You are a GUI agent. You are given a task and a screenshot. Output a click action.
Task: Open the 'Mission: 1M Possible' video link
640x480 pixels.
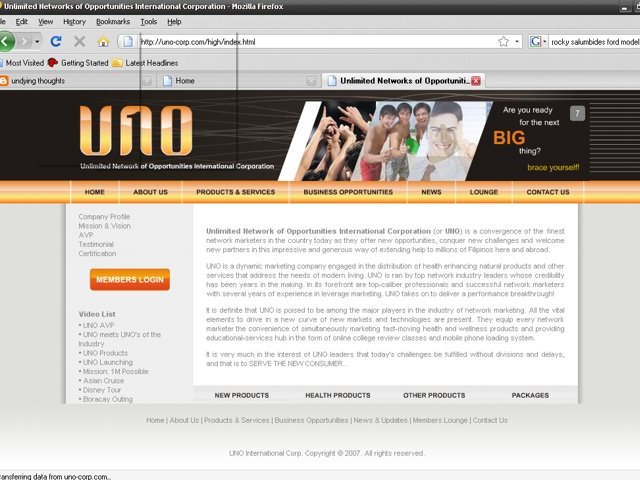(115, 371)
